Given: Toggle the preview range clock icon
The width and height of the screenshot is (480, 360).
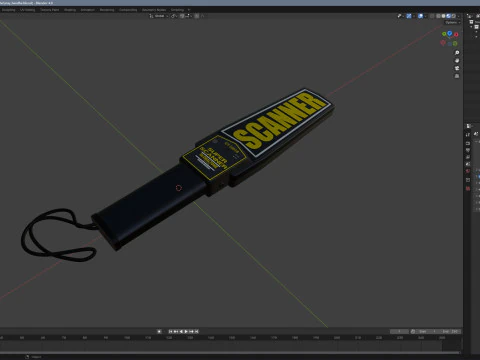Looking at the screenshot, I should click(x=413, y=331).
